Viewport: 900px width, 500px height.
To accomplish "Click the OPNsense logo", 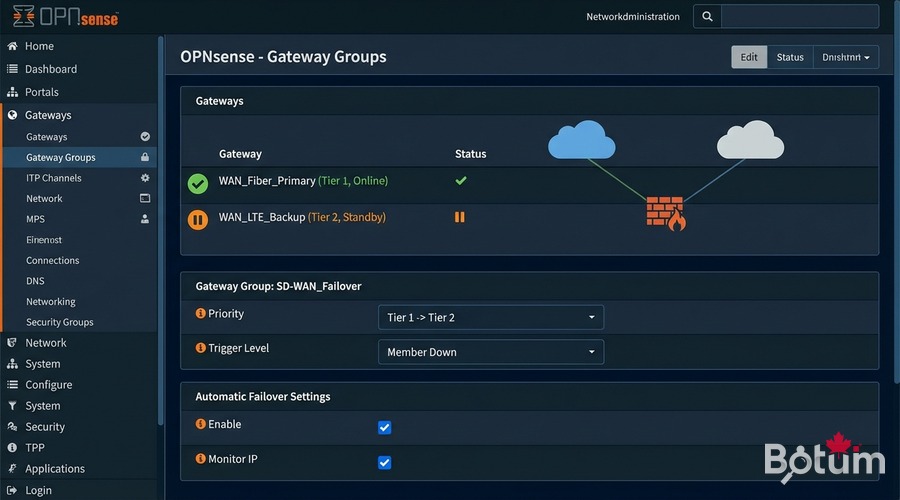I will (65, 16).
